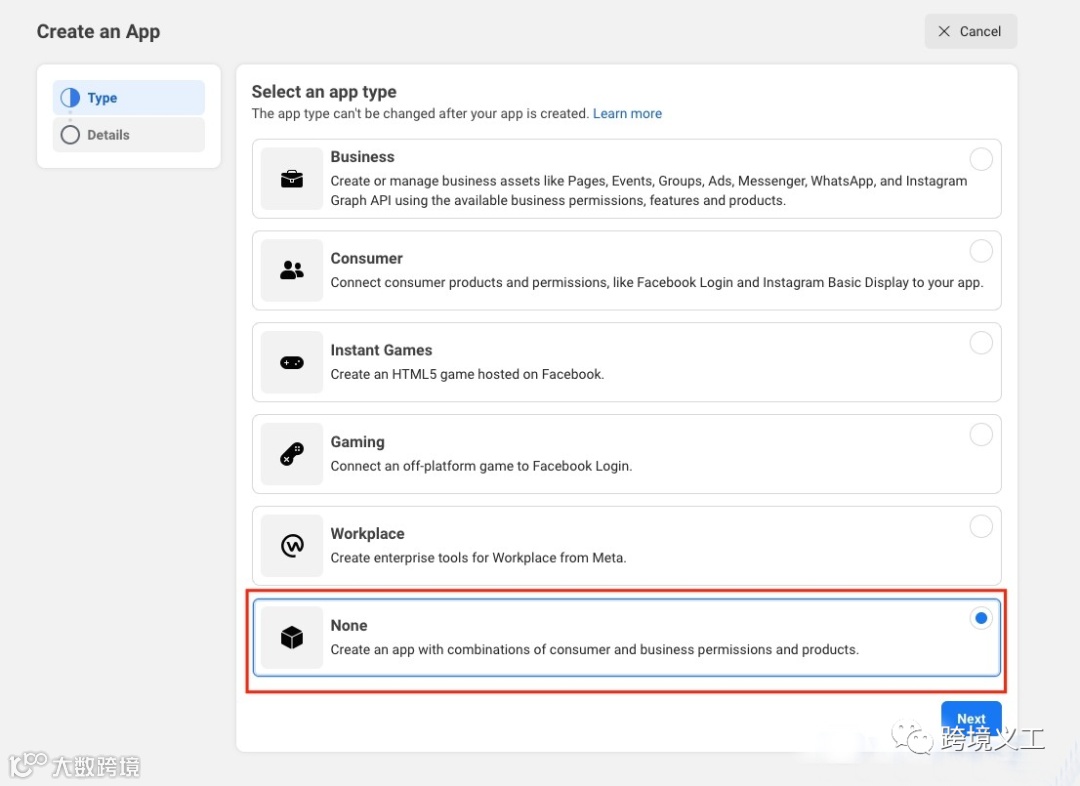This screenshot has width=1080, height=786.
Task: Click the Consumer people icon
Action: (x=292, y=270)
